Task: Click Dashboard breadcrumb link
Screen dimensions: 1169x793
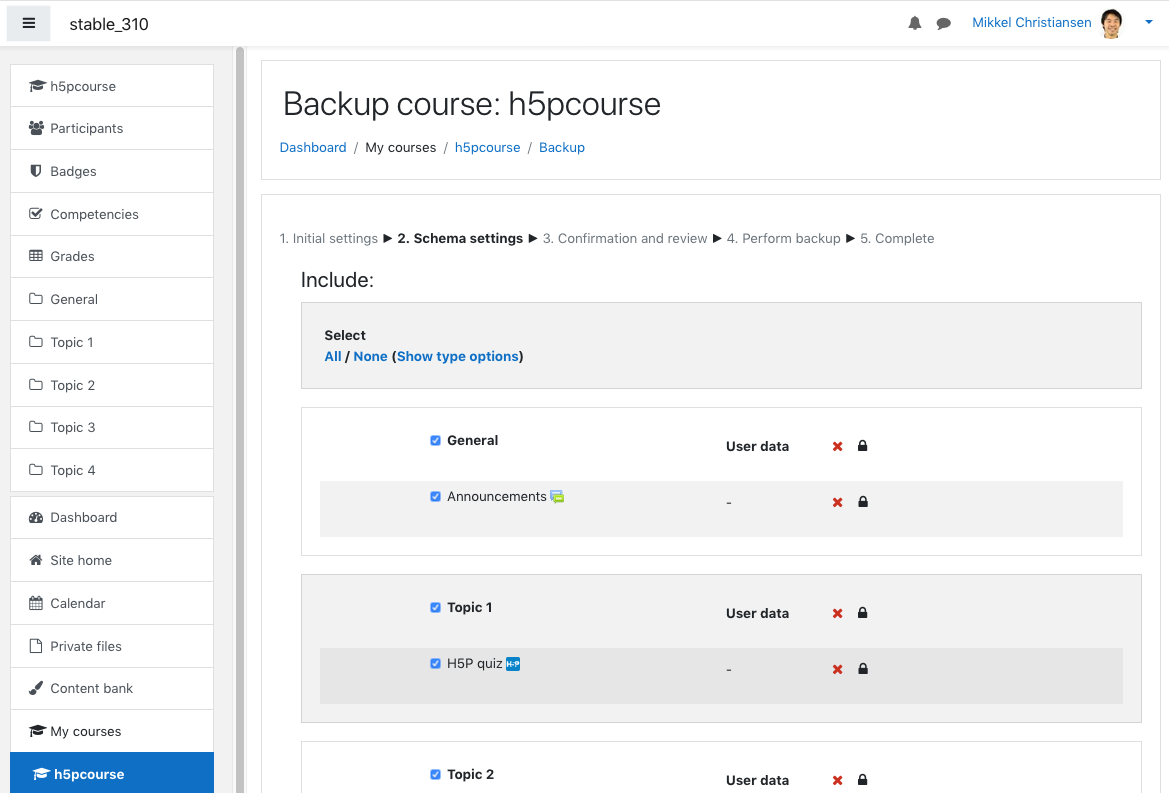Action: [x=313, y=148]
